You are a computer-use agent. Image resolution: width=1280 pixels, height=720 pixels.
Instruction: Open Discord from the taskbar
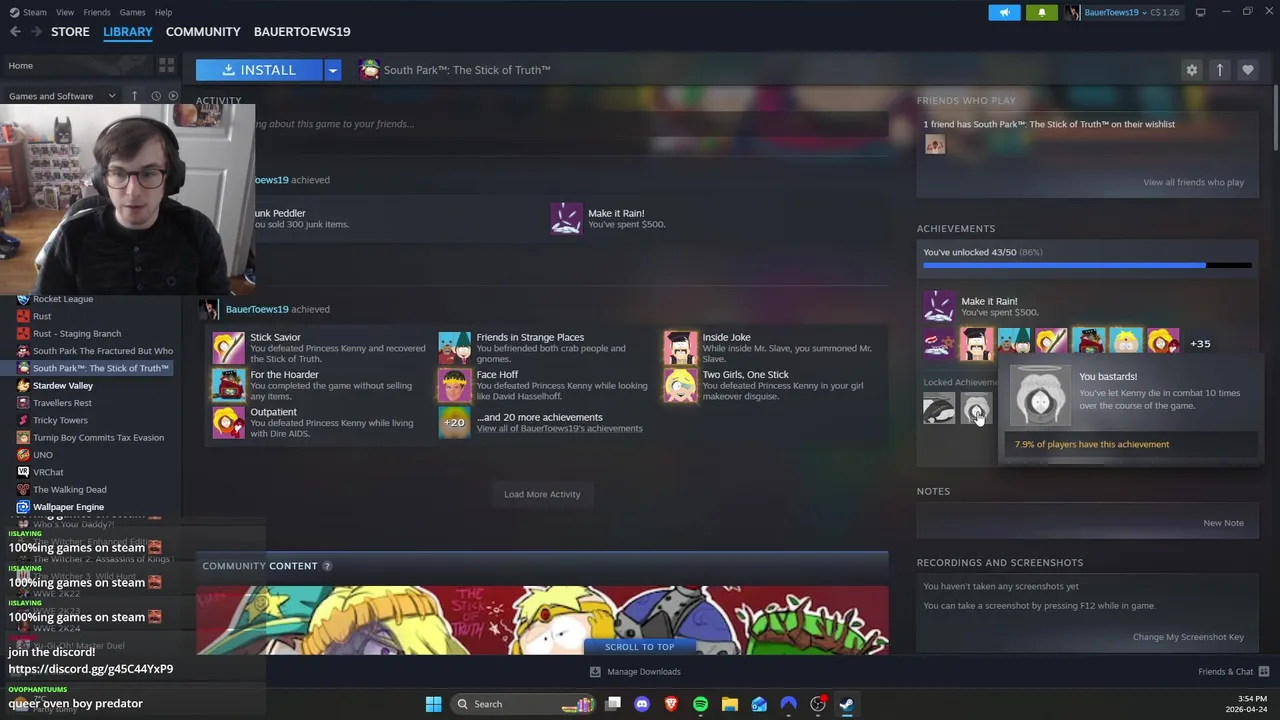click(x=642, y=704)
